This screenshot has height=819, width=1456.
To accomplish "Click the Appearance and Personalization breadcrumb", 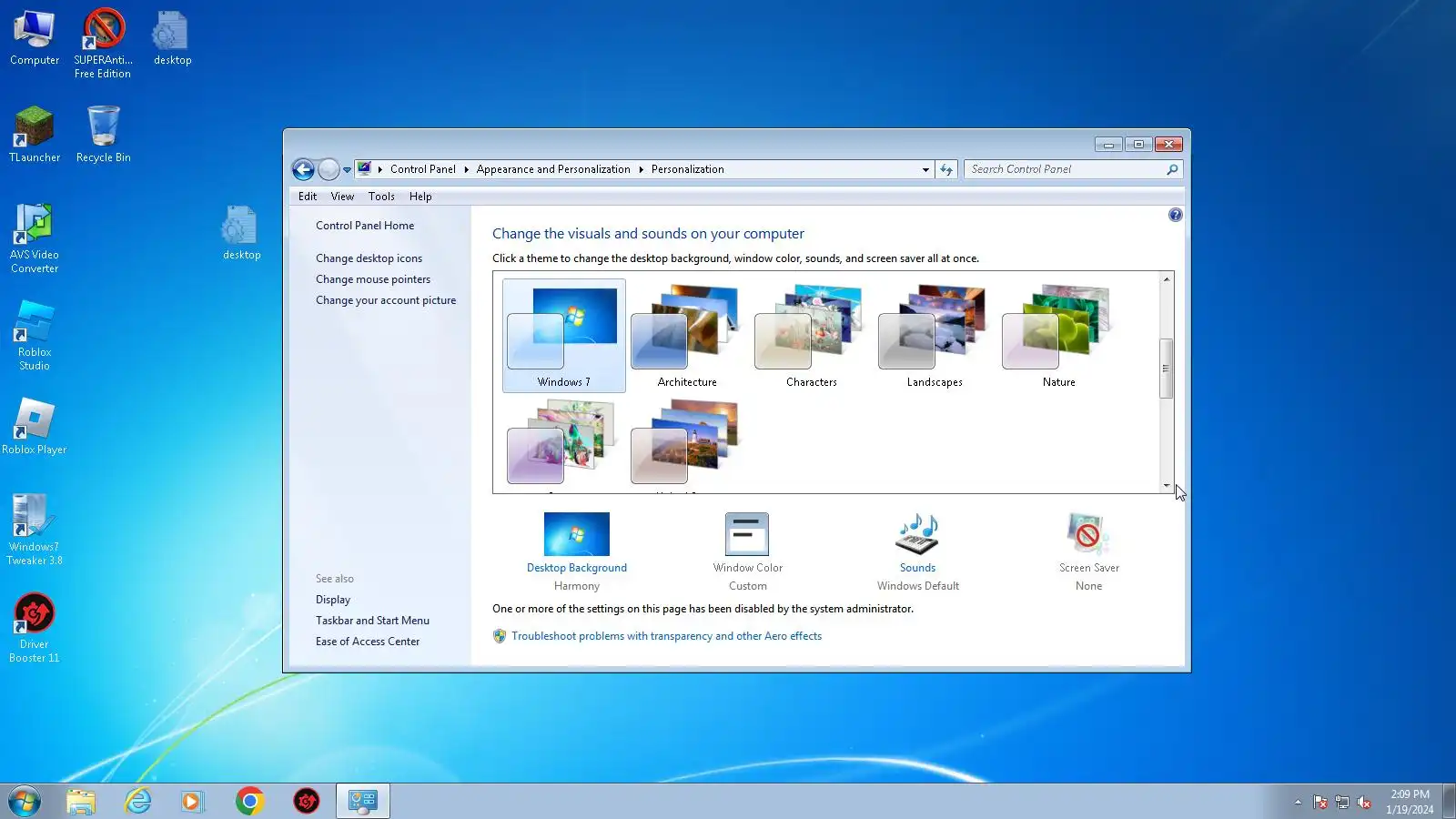I will click(553, 169).
